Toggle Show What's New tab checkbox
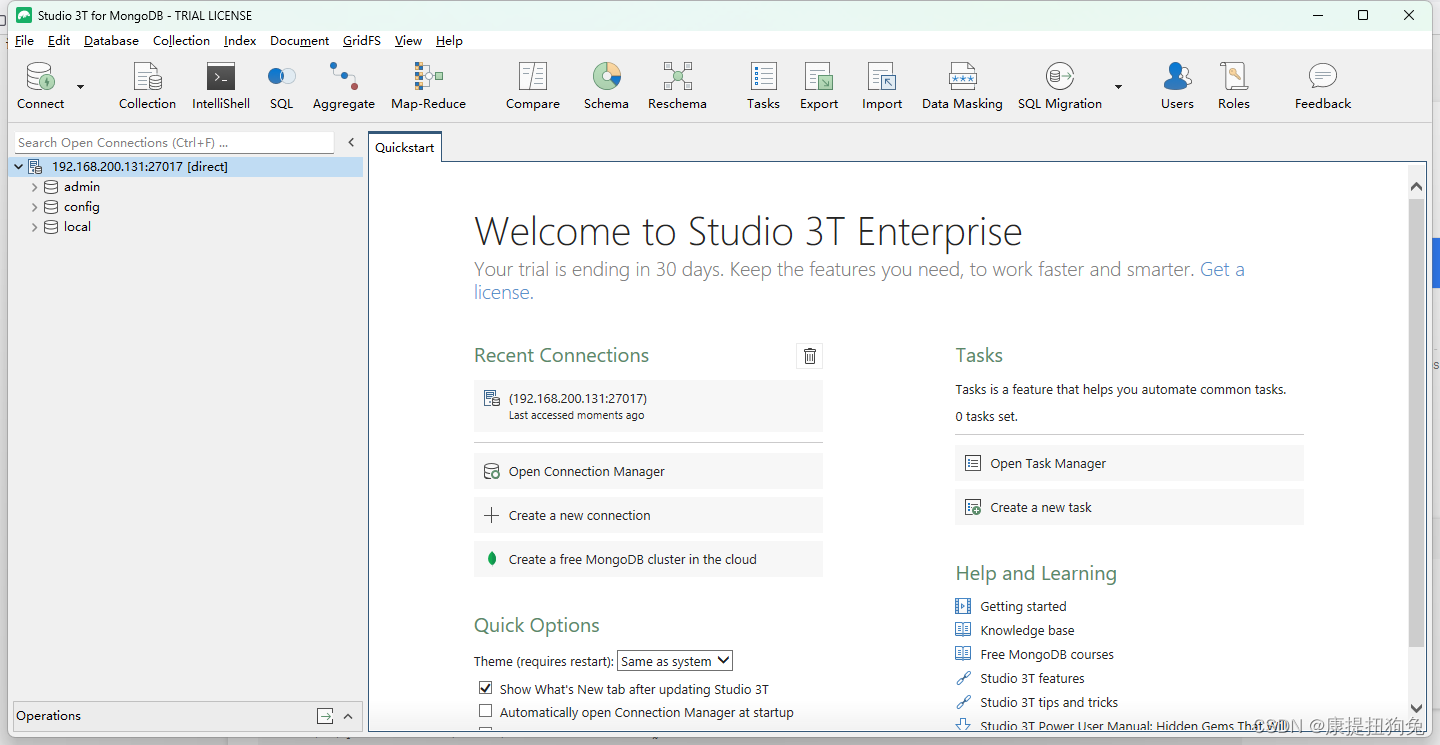Image resolution: width=1440 pixels, height=745 pixels. click(x=486, y=688)
